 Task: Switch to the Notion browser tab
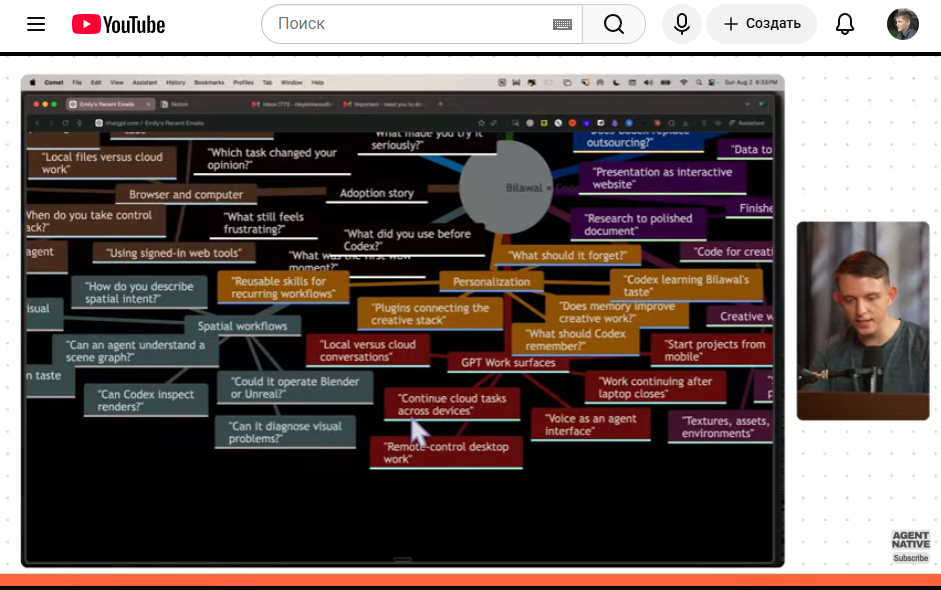coord(175,104)
